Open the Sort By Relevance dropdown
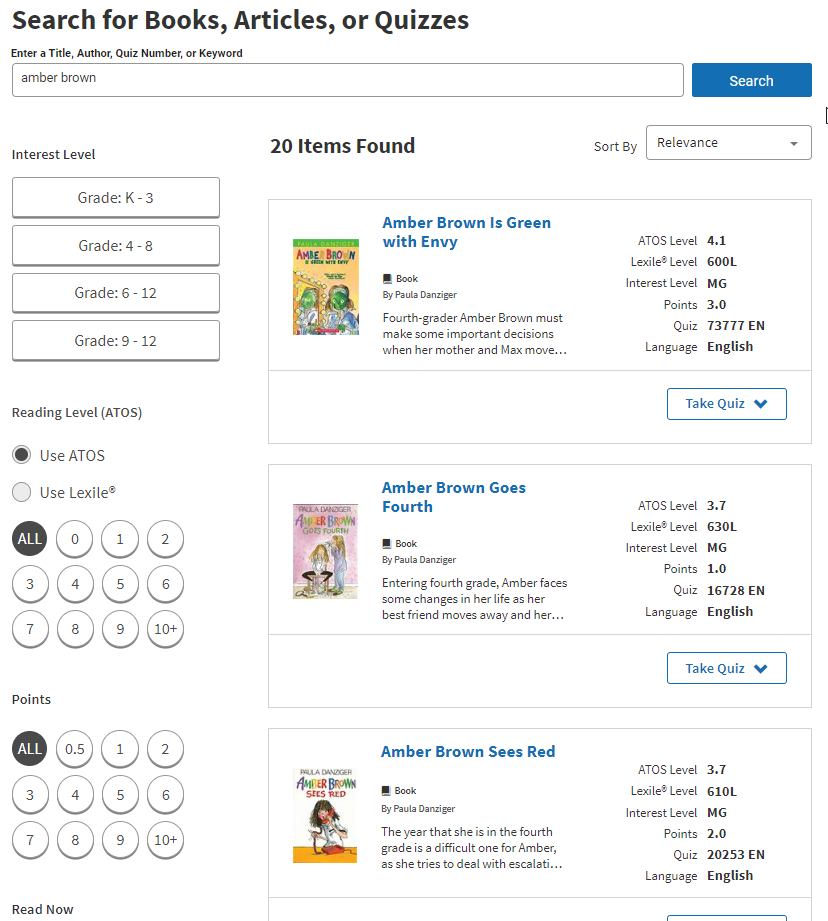Image resolution: width=828 pixels, height=921 pixels. coord(728,143)
